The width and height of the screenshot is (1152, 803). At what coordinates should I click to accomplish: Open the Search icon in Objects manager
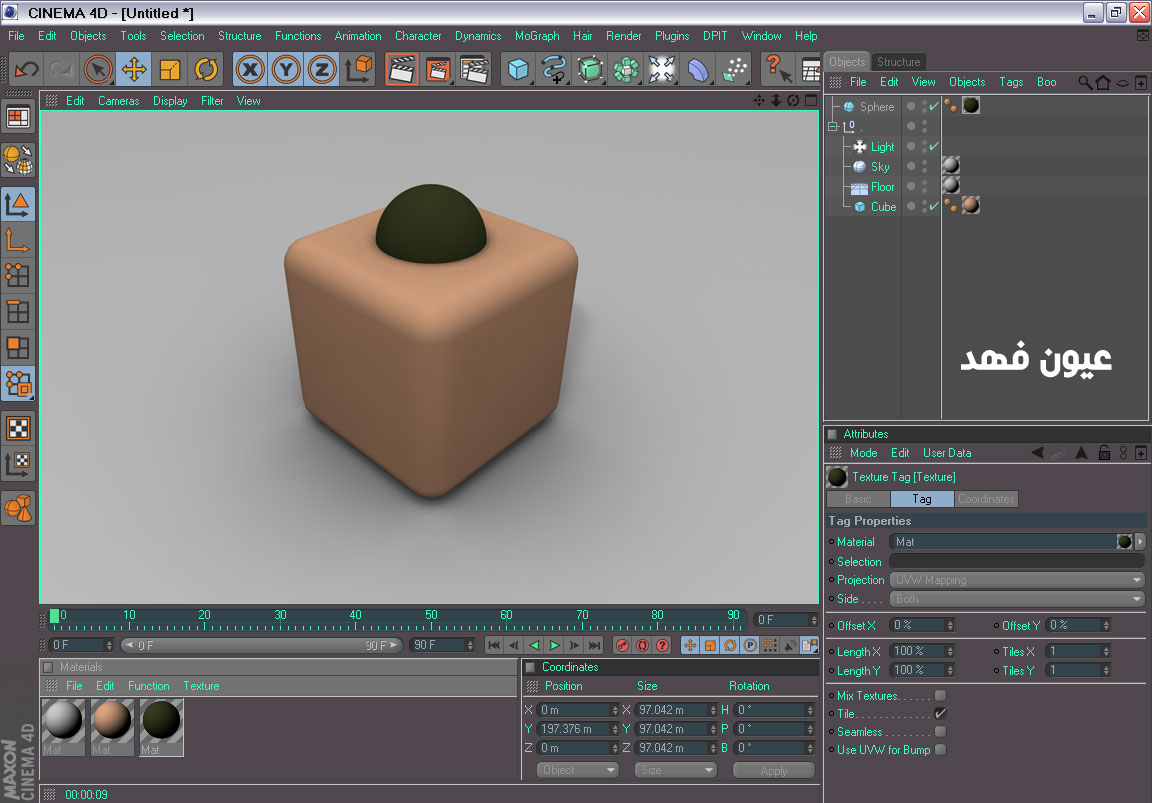[x=1084, y=82]
